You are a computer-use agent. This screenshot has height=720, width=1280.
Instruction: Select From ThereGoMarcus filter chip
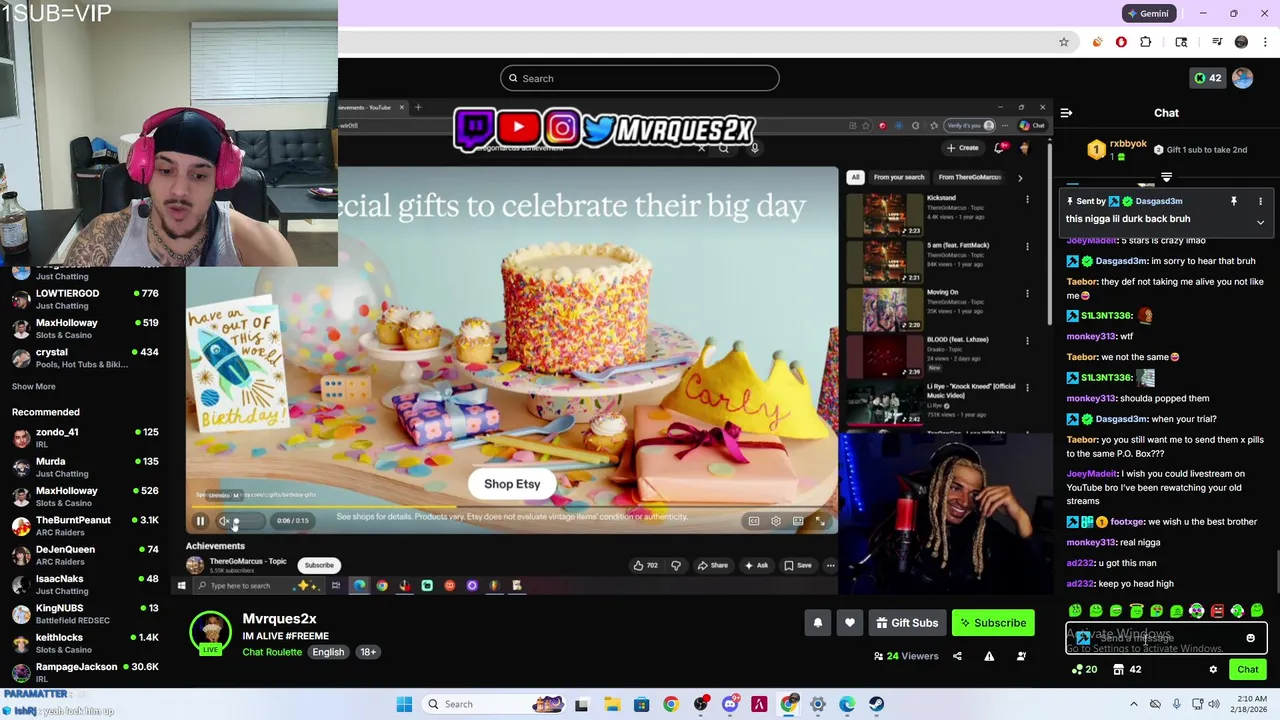coord(970,177)
